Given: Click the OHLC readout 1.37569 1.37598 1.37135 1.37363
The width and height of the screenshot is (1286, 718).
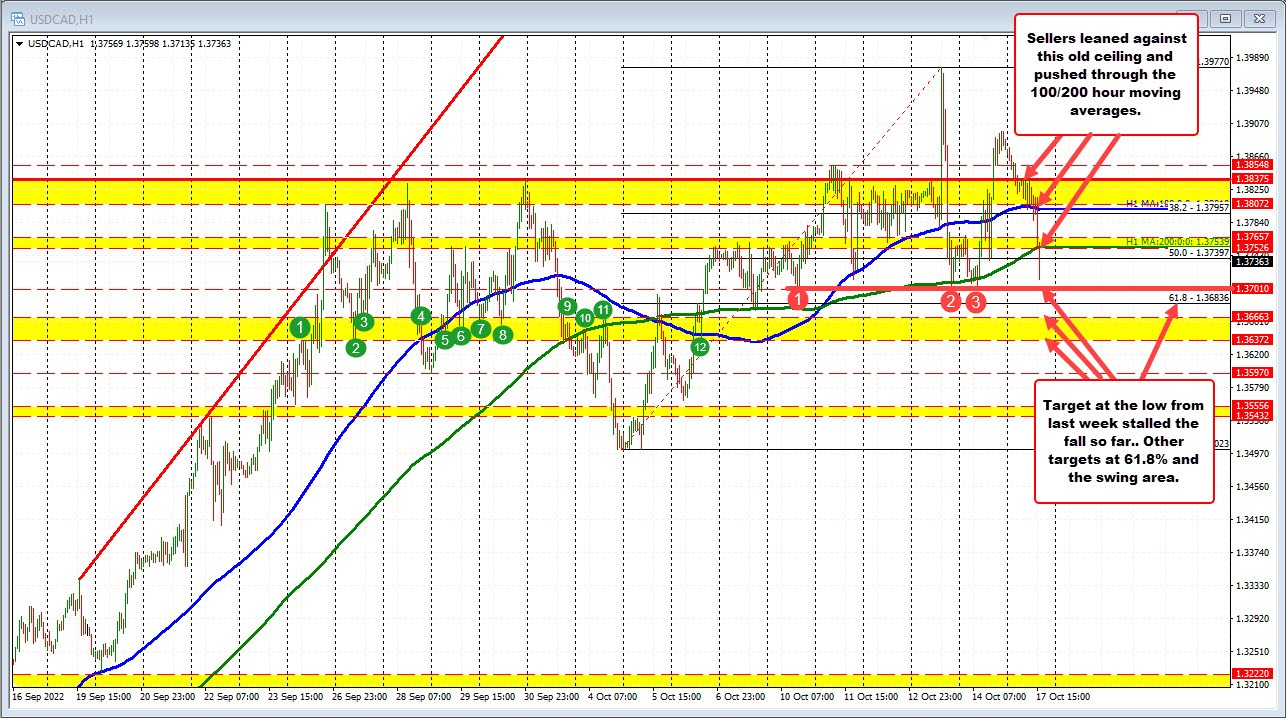Looking at the screenshot, I should 160,43.
